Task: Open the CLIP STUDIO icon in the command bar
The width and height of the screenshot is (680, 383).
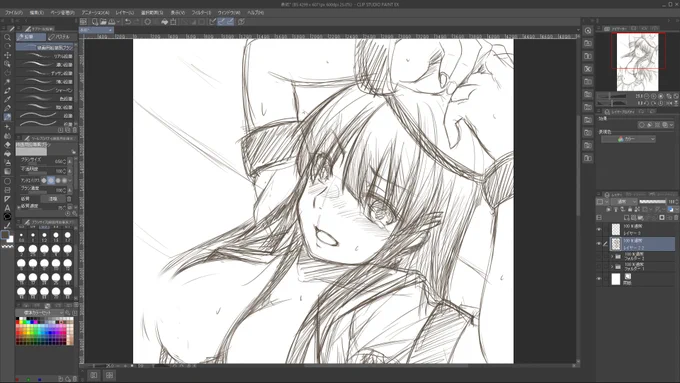Action: point(83,22)
